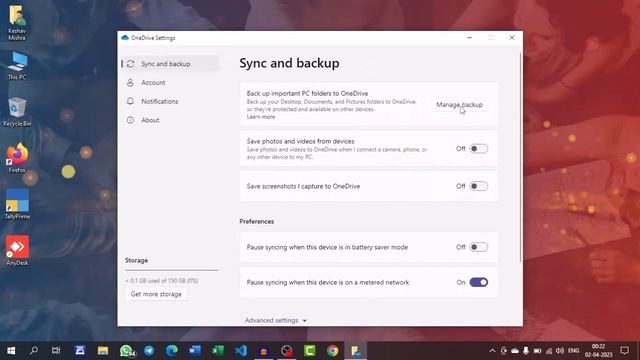Click the Account person icon
Image resolution: width=640 pixels, height=360 pixels.
(x=130, y=83)
